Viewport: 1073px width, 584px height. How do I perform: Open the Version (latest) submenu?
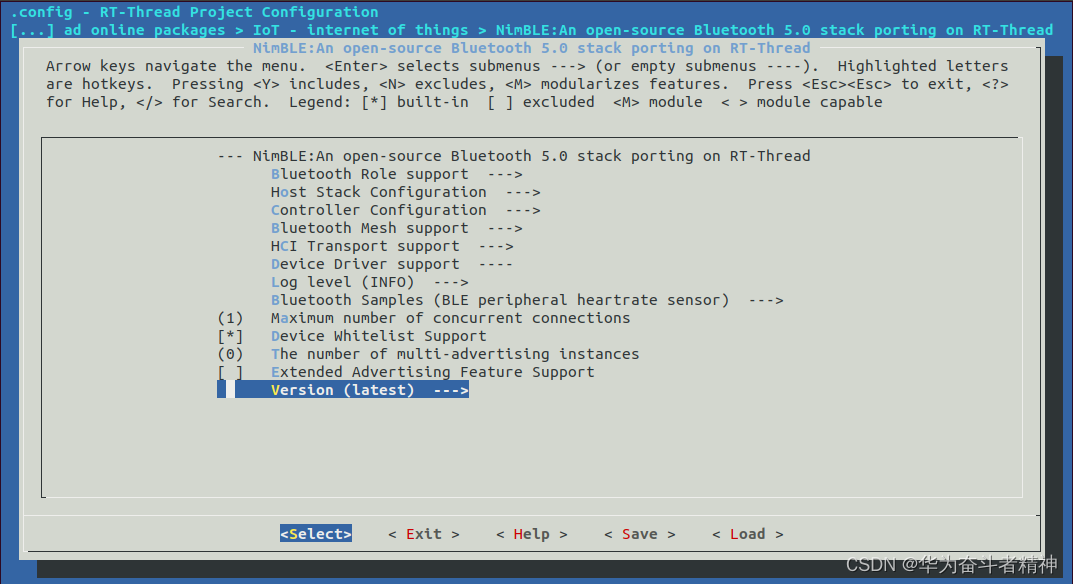tap(340, 389)
